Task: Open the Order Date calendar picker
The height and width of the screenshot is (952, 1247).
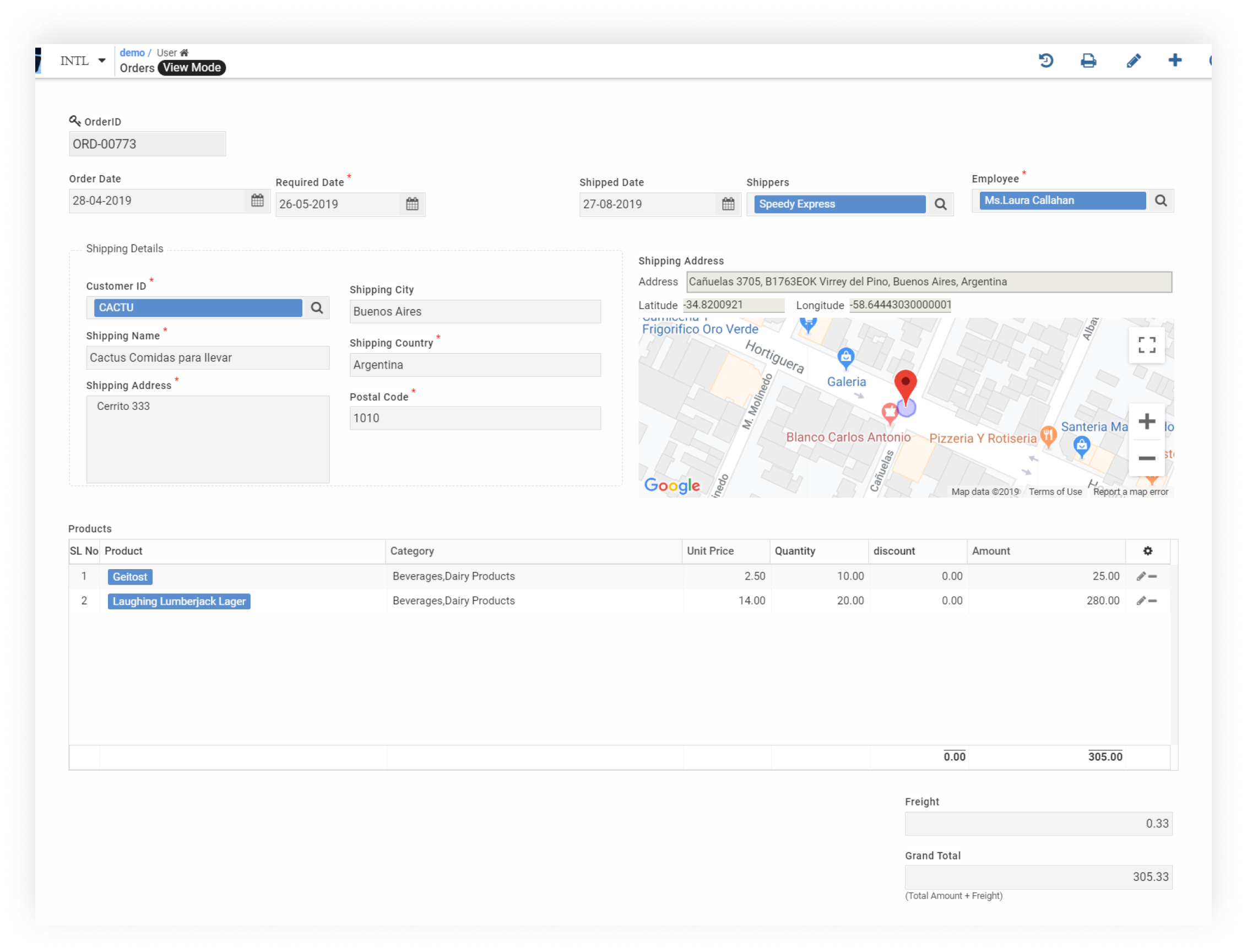Action: tap(257, 201)
